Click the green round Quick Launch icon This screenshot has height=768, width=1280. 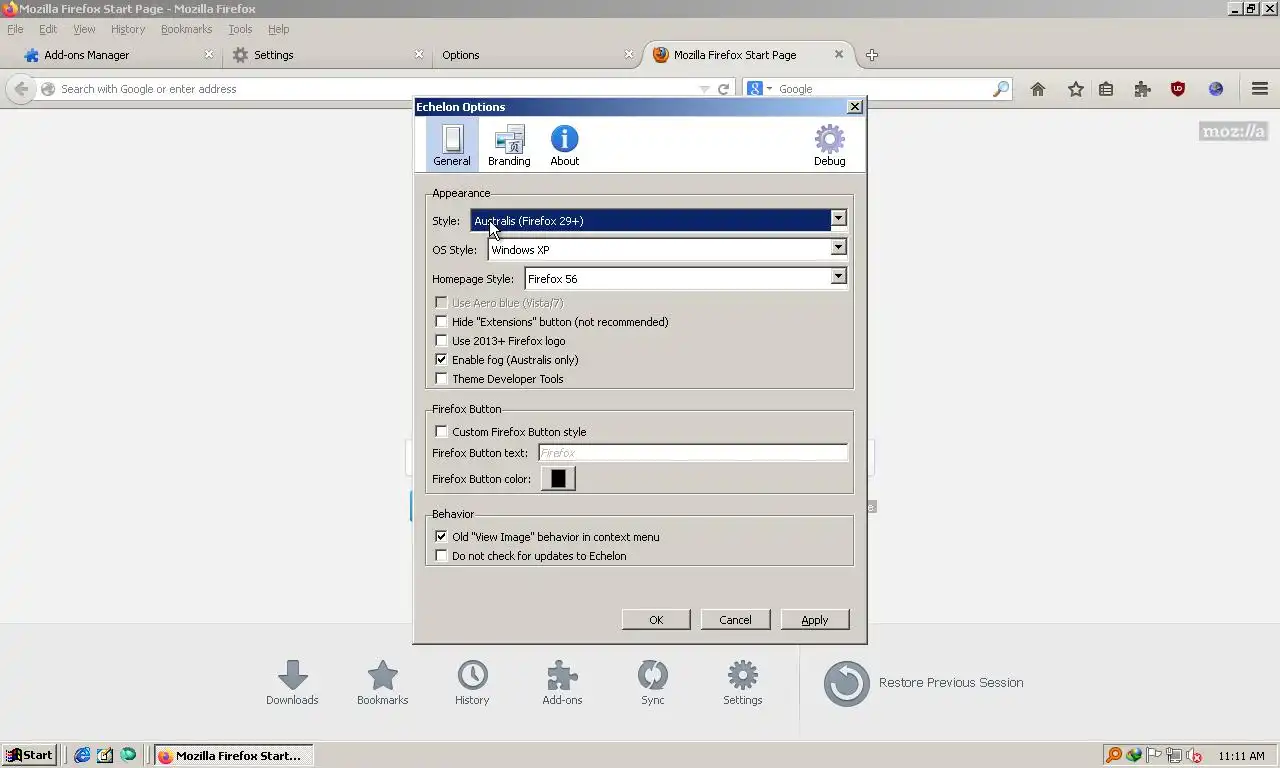pyautogui.click(x=128, y=755)
